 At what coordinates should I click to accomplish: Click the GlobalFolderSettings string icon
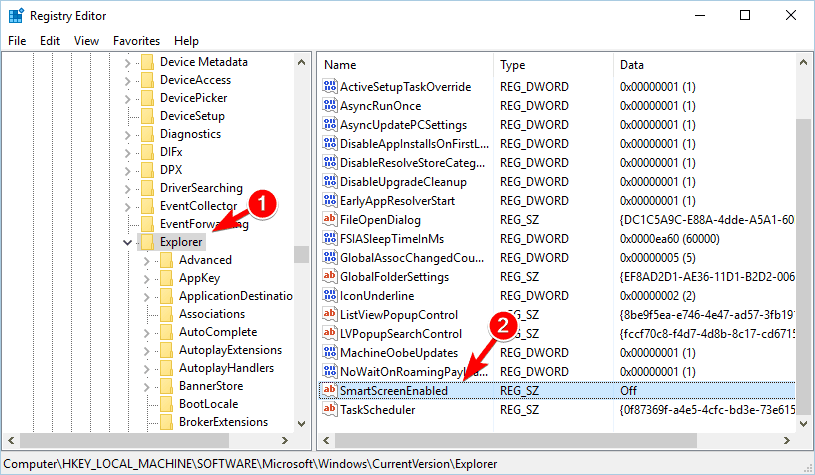pos(330,276)
